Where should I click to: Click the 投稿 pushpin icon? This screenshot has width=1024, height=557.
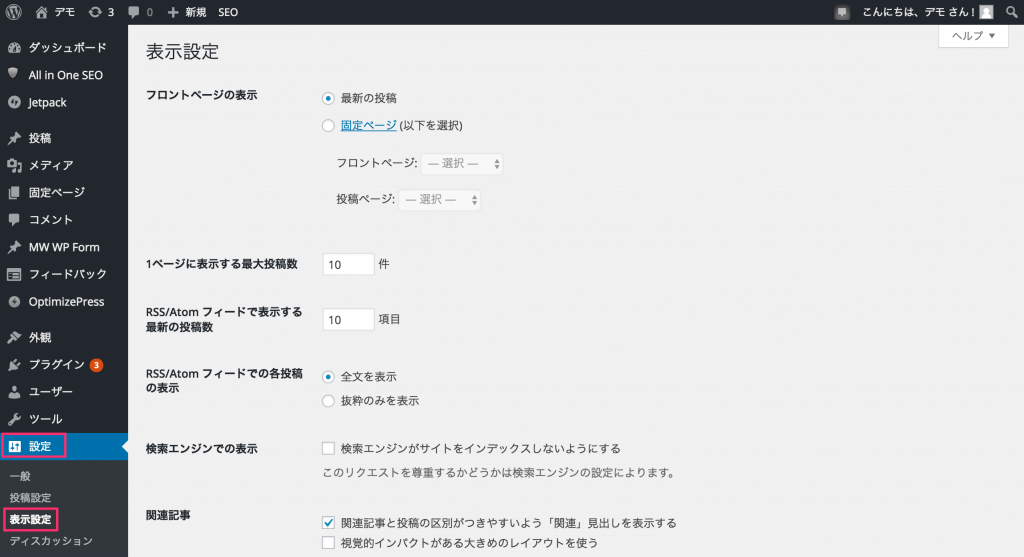tap(14, 138)
